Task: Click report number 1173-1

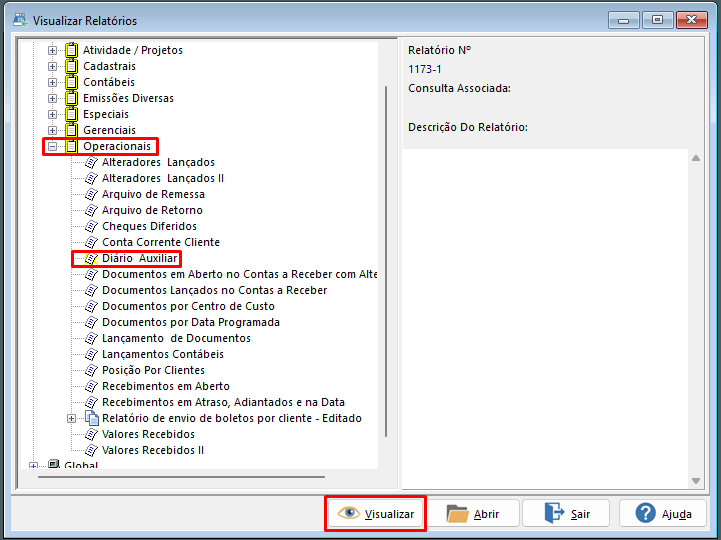Action: point(424,69)
